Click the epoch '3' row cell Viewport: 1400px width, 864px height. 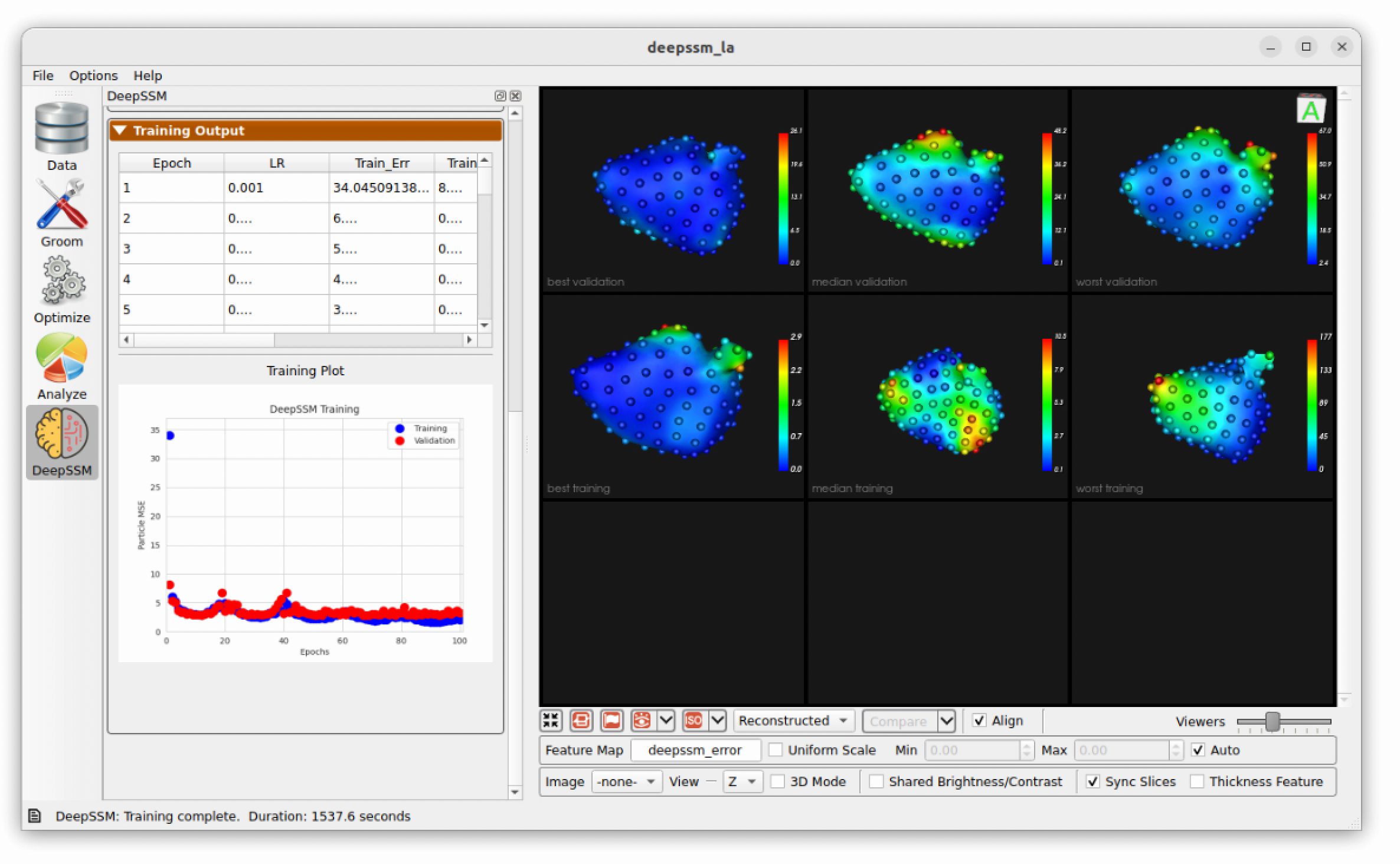coord(171,248)
